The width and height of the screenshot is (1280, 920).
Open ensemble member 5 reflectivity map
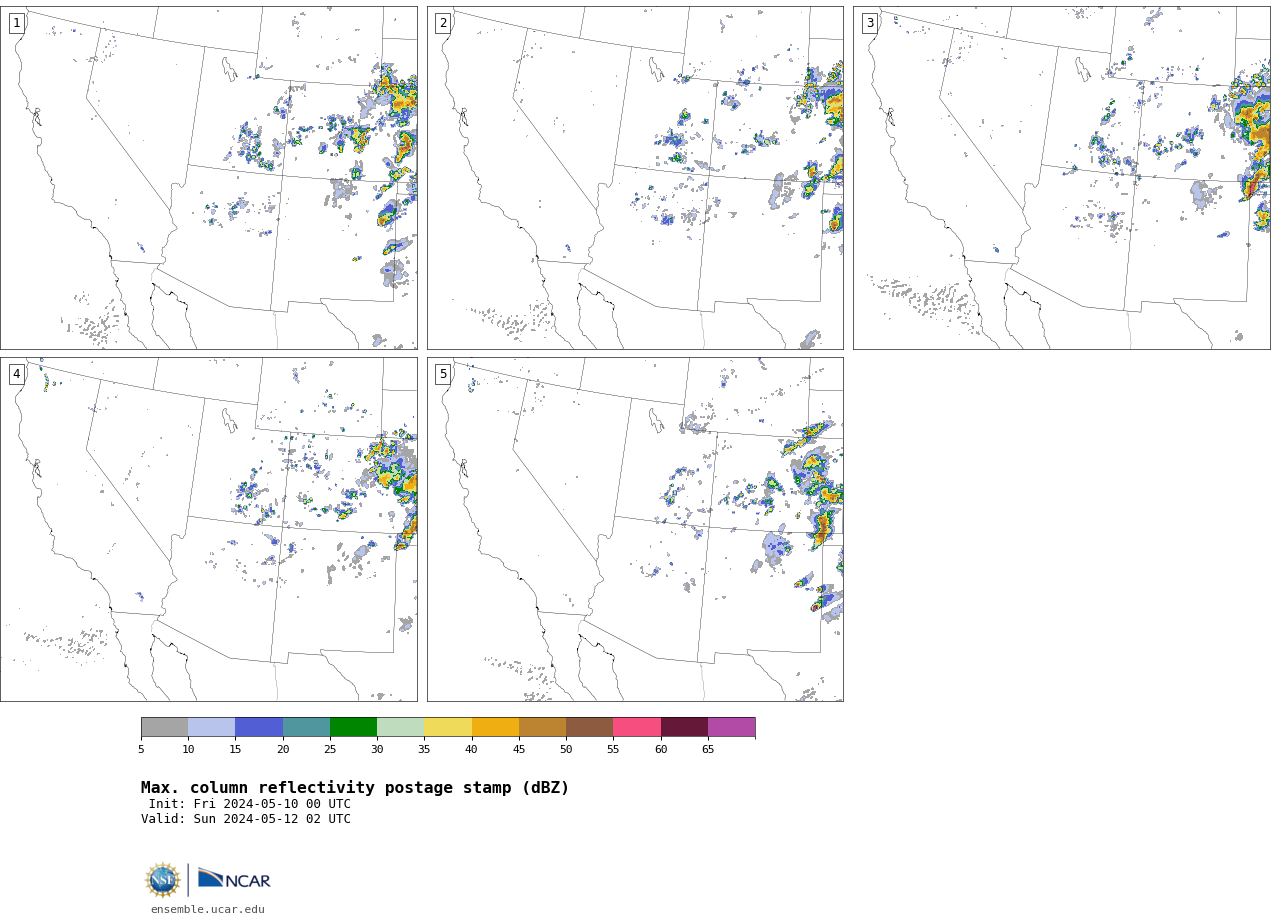635,529
